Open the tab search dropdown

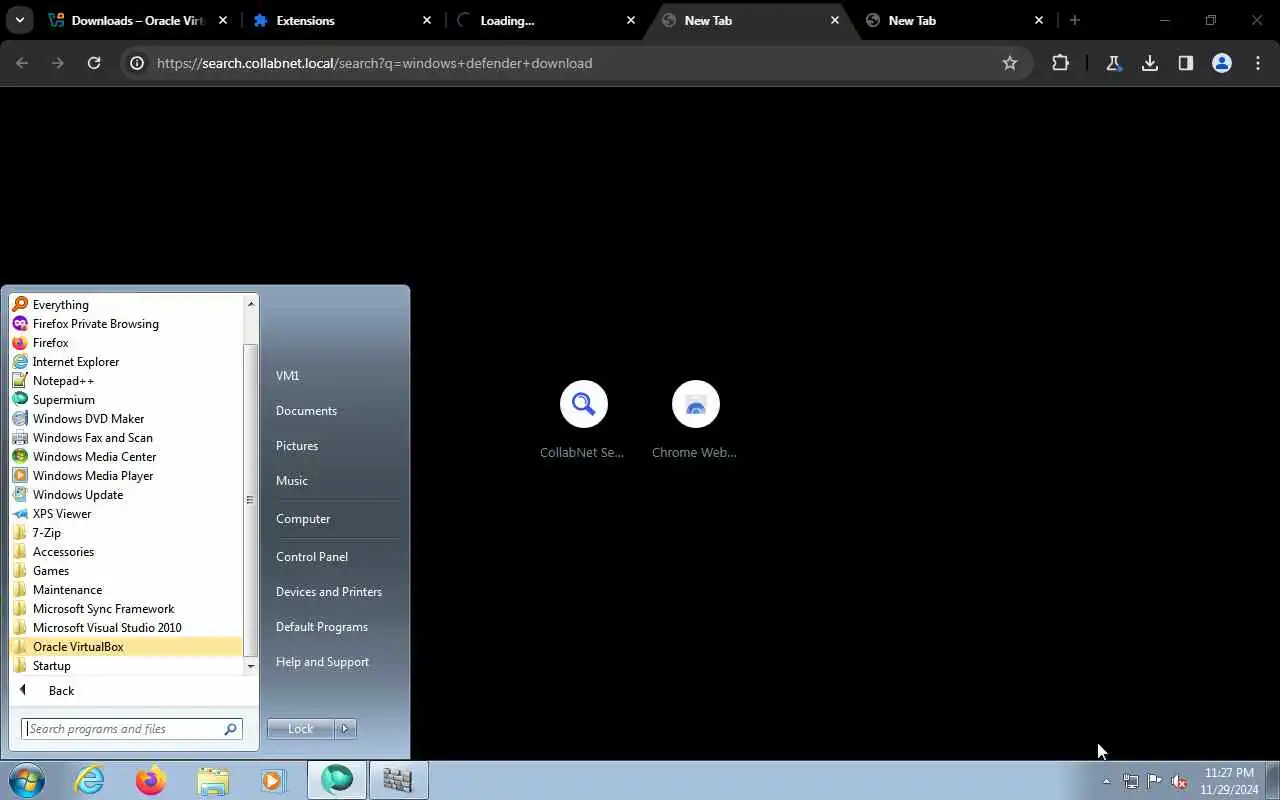click(19, 20)
